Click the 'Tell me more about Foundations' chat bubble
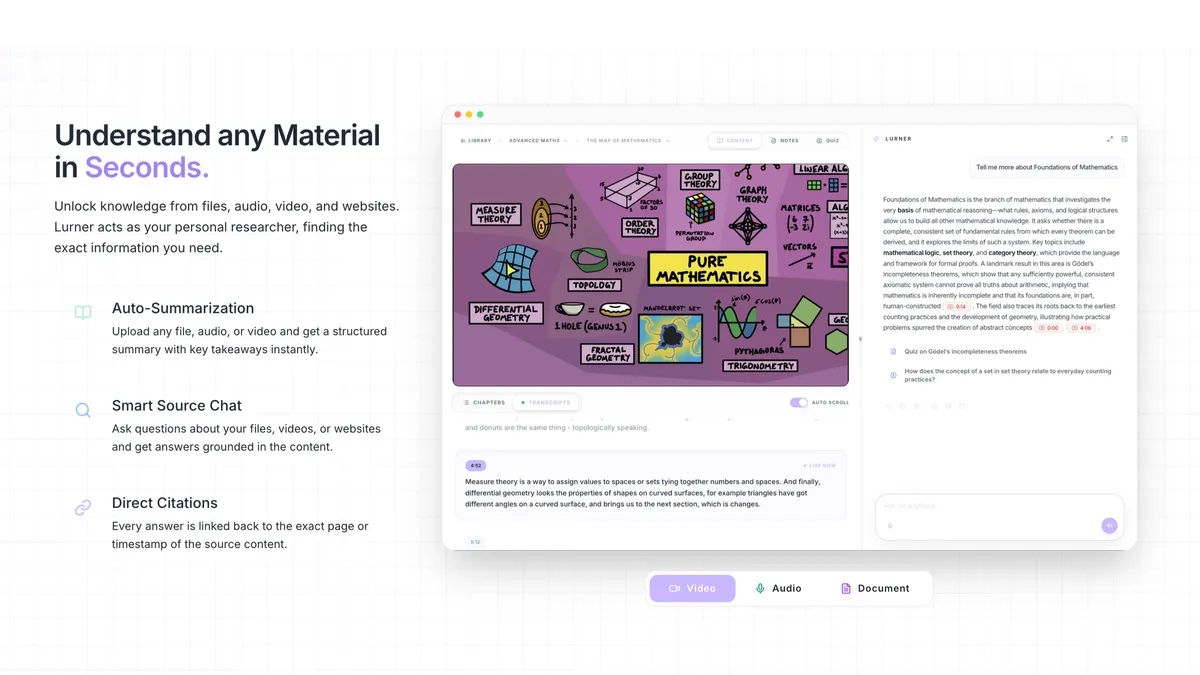Image resolution: width=1200 pixels, height=675 pixels. [1046, 167]
